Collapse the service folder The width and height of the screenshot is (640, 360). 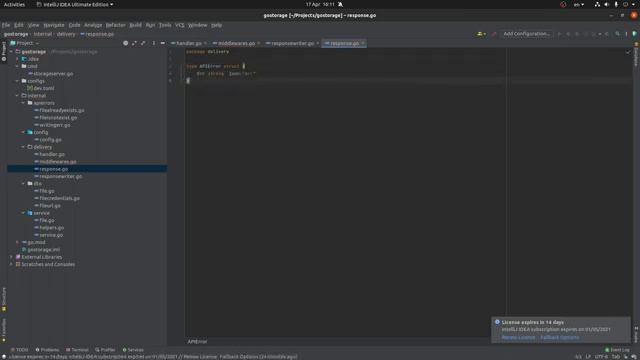click(23, 213)
